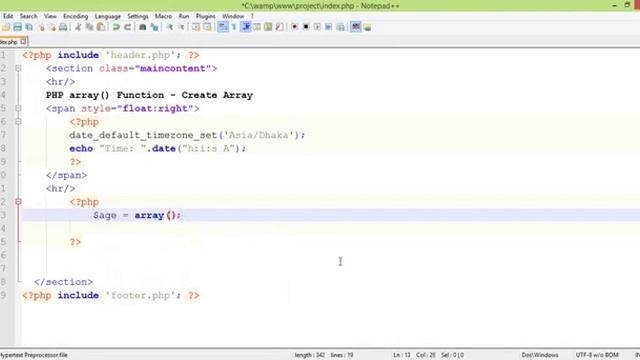The width and height of the screenshot is (640, 360).
Task: Open the Search menu
Action: pyautogui.click(x=29, y=16)
